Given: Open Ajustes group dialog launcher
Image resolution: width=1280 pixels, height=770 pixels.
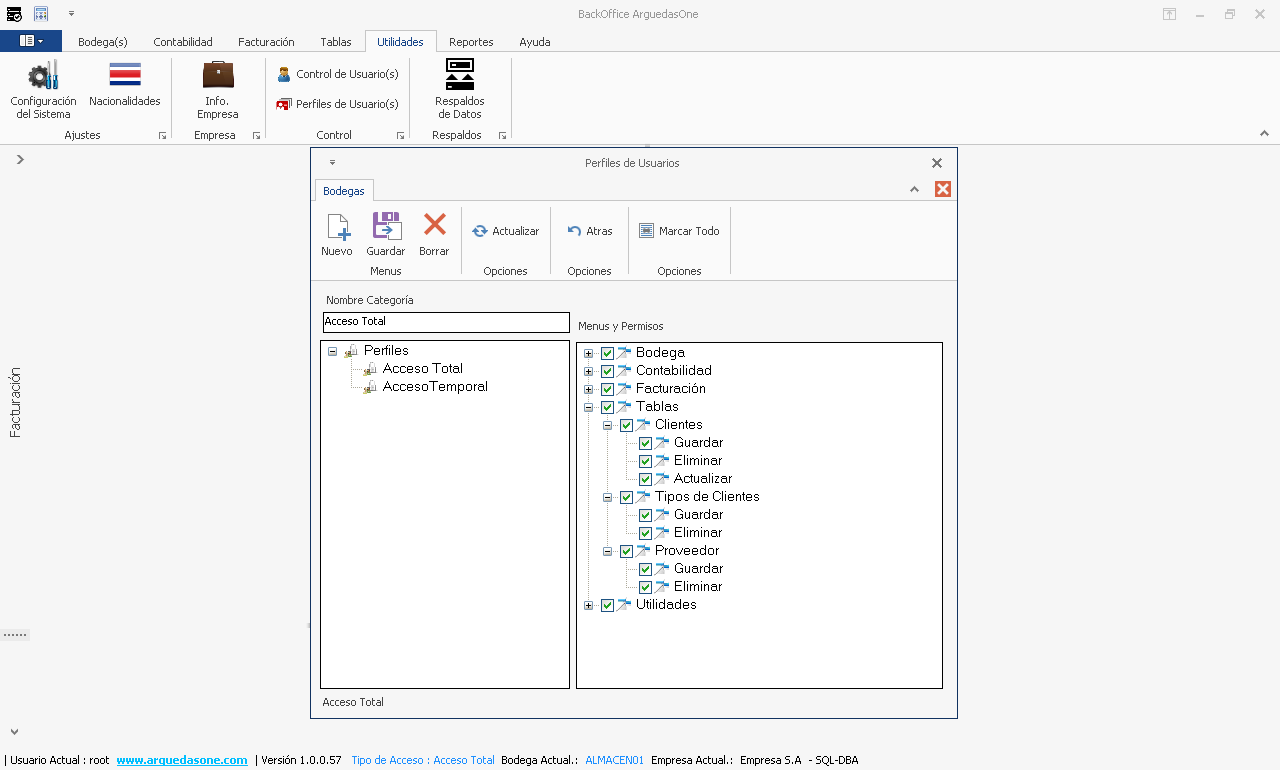Looking at the screenshot, I should coord(163,136).
